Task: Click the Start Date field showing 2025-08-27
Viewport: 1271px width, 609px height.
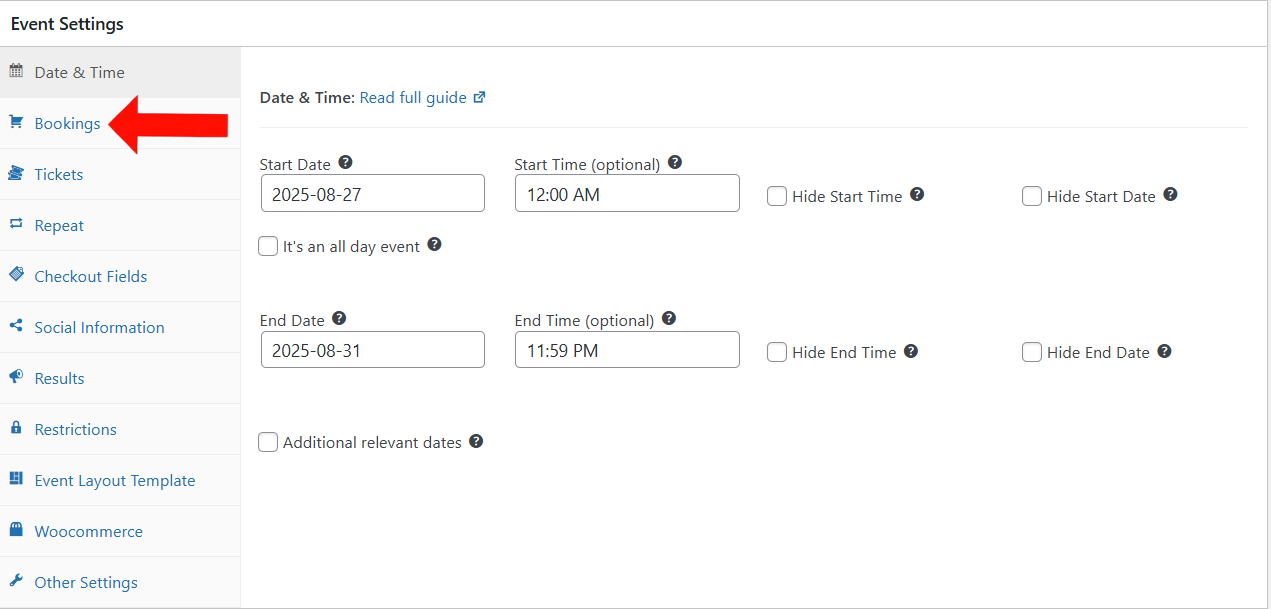Action: [373, 193]
